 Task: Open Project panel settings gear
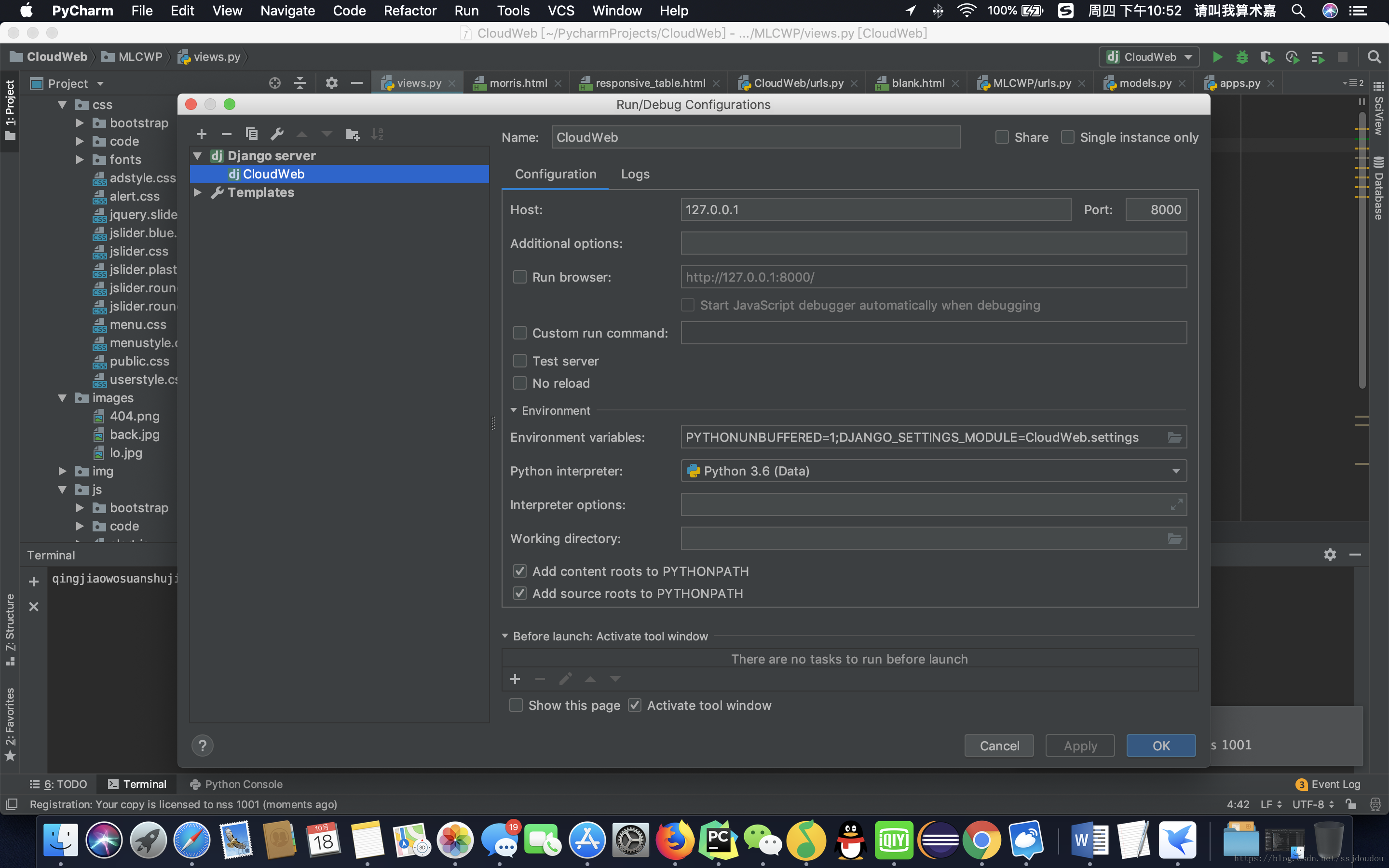click(331, 83)
